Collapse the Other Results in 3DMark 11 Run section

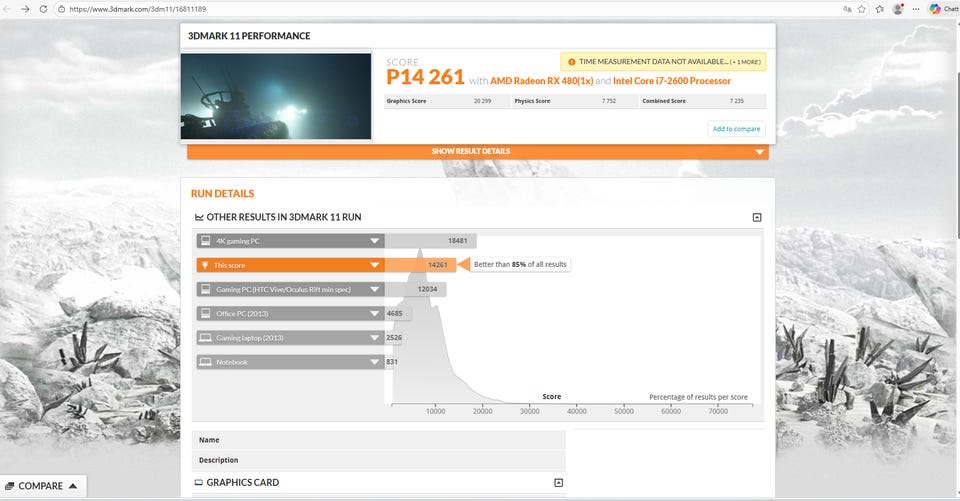757,217
